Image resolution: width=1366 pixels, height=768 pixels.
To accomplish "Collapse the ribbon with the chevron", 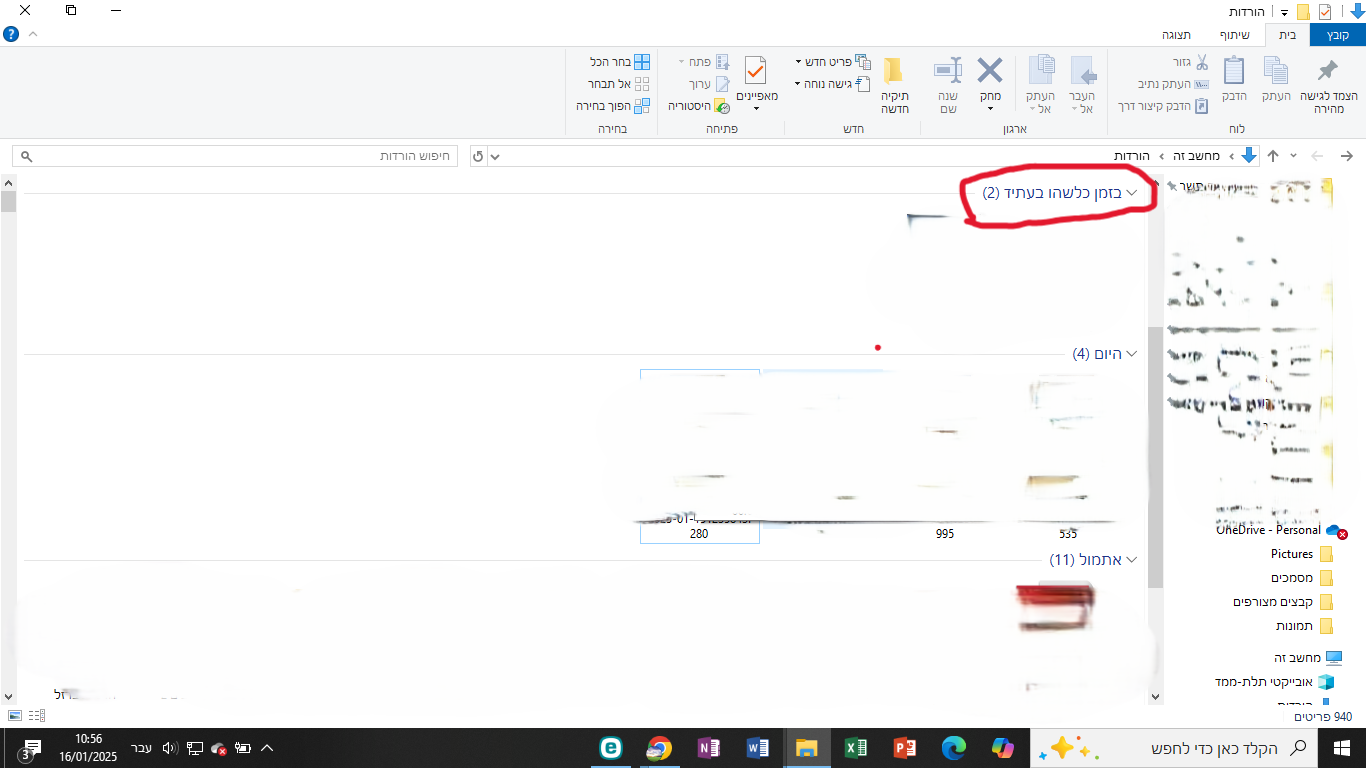I will pos(33,34).
